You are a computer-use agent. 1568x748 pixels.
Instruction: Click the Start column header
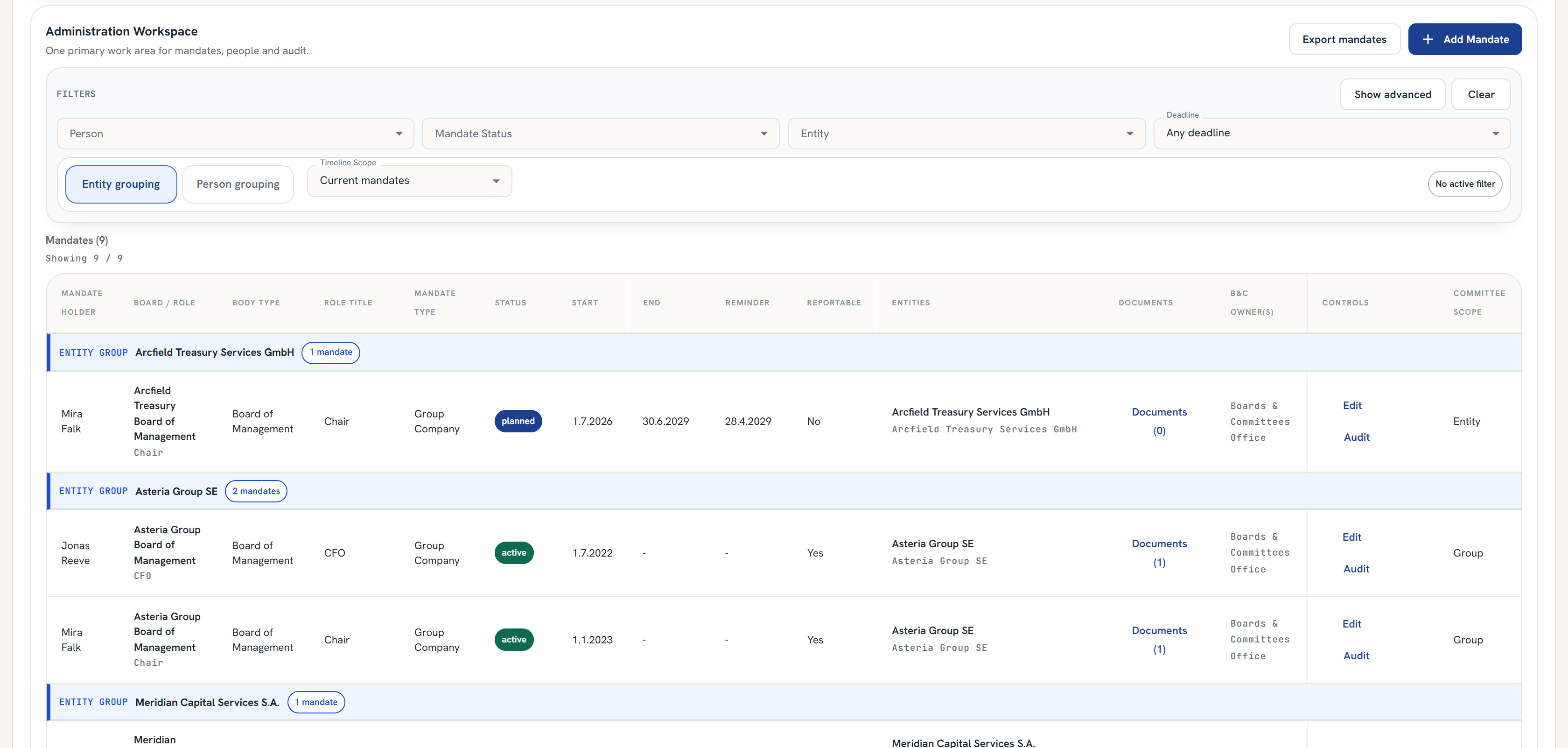point(584,303)
